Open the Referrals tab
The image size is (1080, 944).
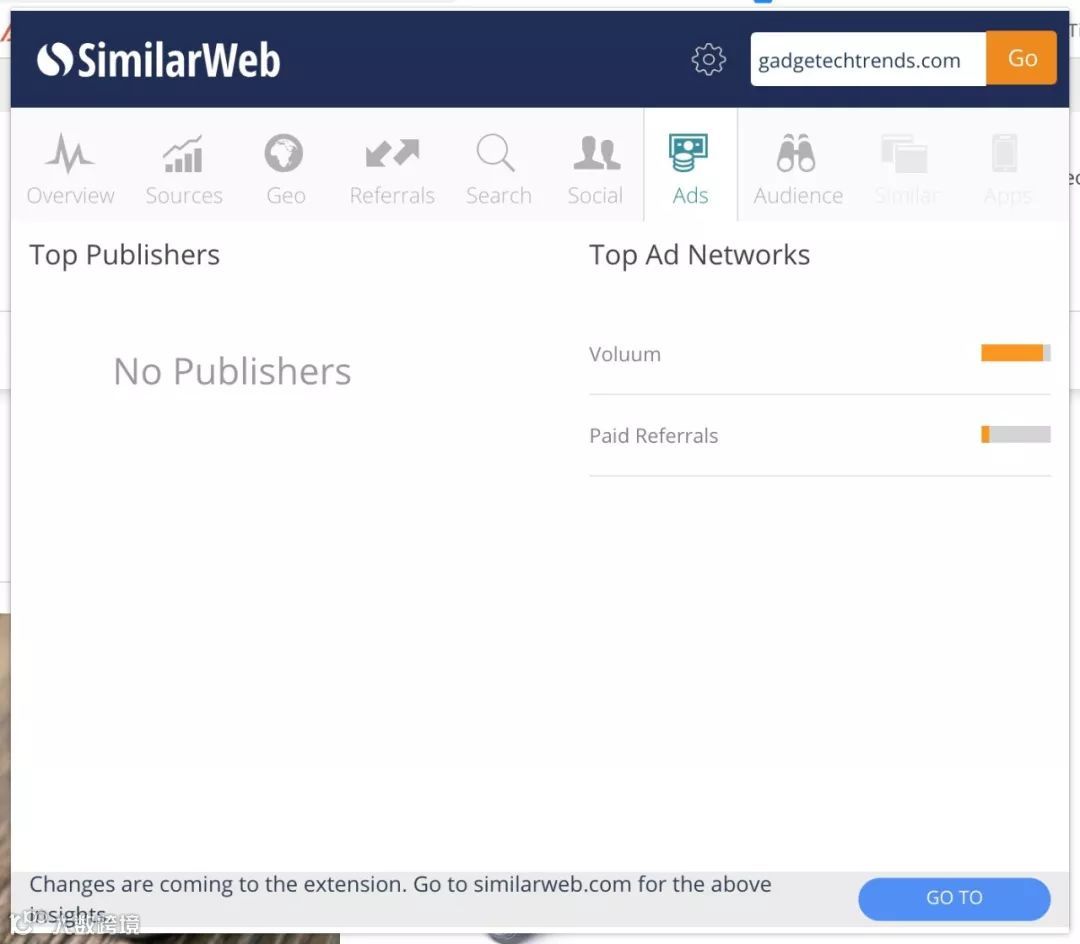(x=392, y=169)
